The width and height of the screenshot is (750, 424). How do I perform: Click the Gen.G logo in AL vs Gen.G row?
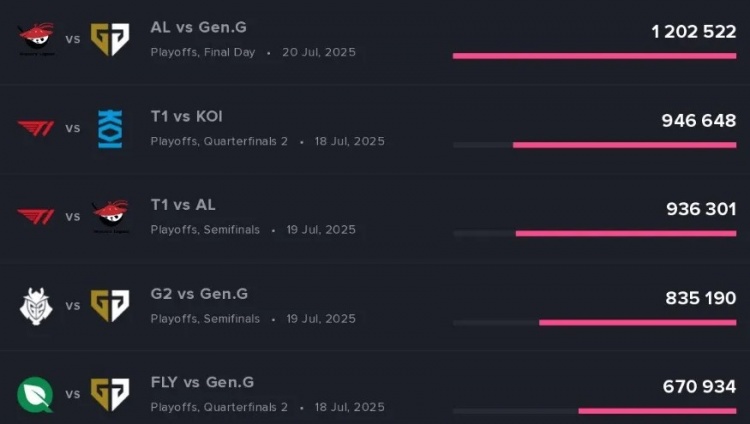point(110,39)
